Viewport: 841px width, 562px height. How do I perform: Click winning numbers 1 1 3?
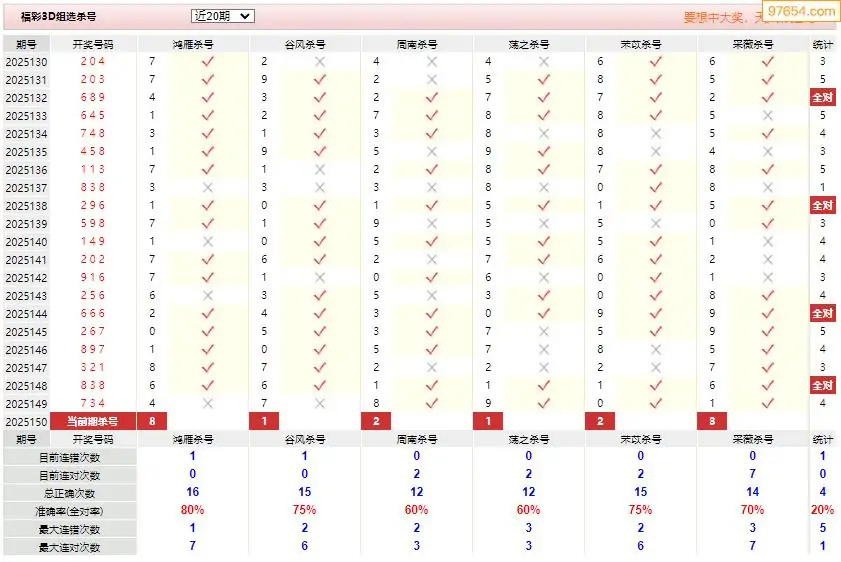click(93, 169)
